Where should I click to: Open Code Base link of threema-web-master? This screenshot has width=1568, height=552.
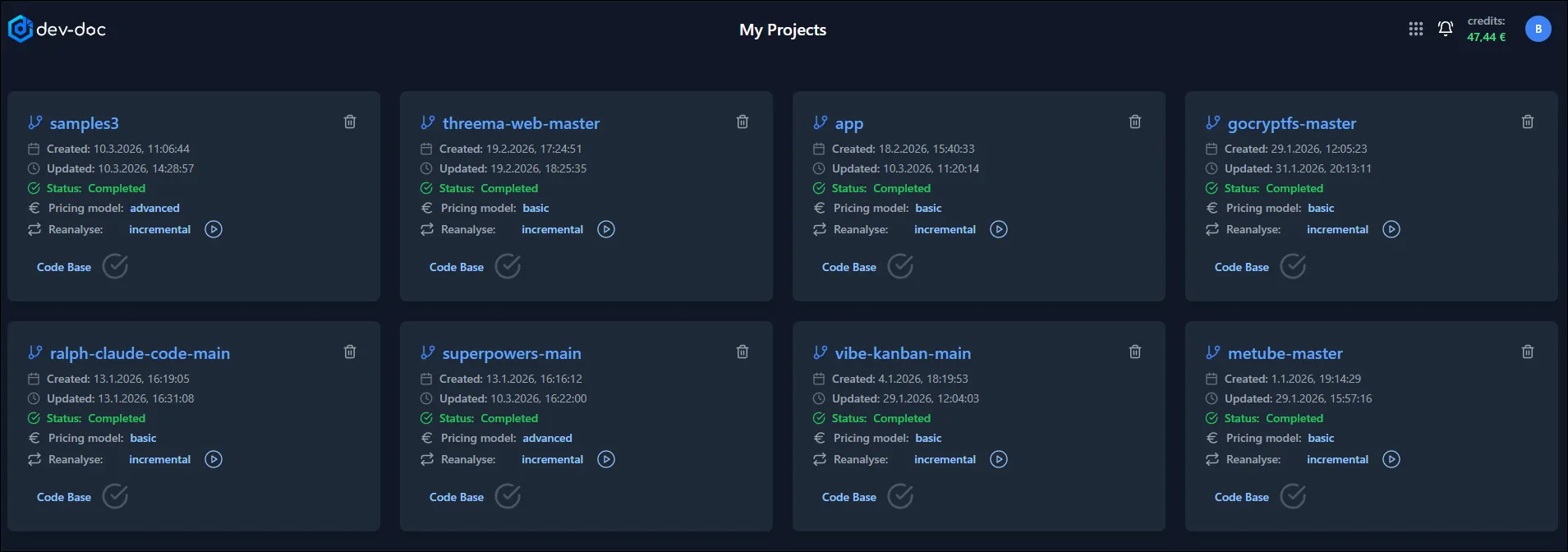point(457,267)
